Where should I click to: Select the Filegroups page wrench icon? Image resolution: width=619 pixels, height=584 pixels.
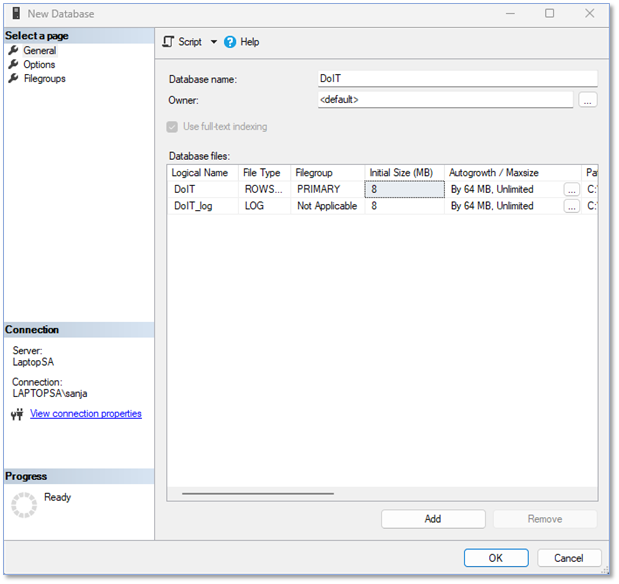click(14, 79)
